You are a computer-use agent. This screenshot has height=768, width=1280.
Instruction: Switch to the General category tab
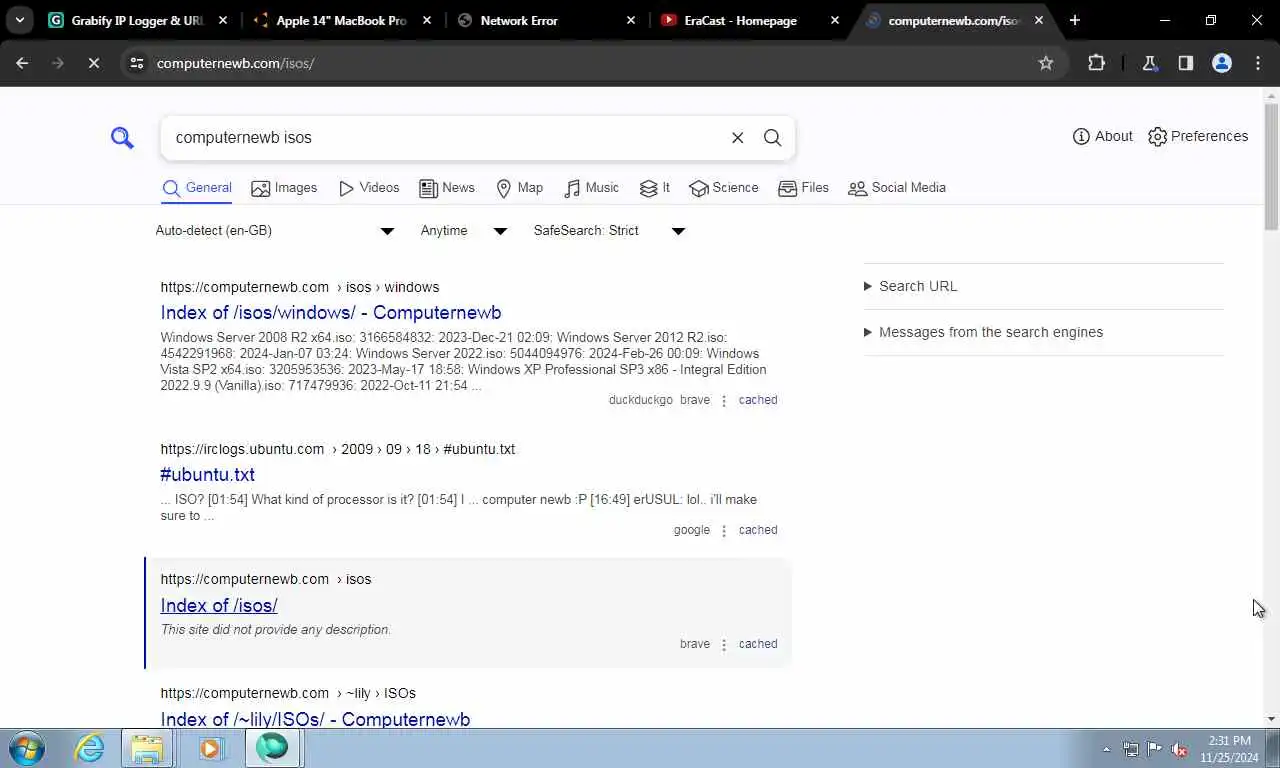coord(197,188)
